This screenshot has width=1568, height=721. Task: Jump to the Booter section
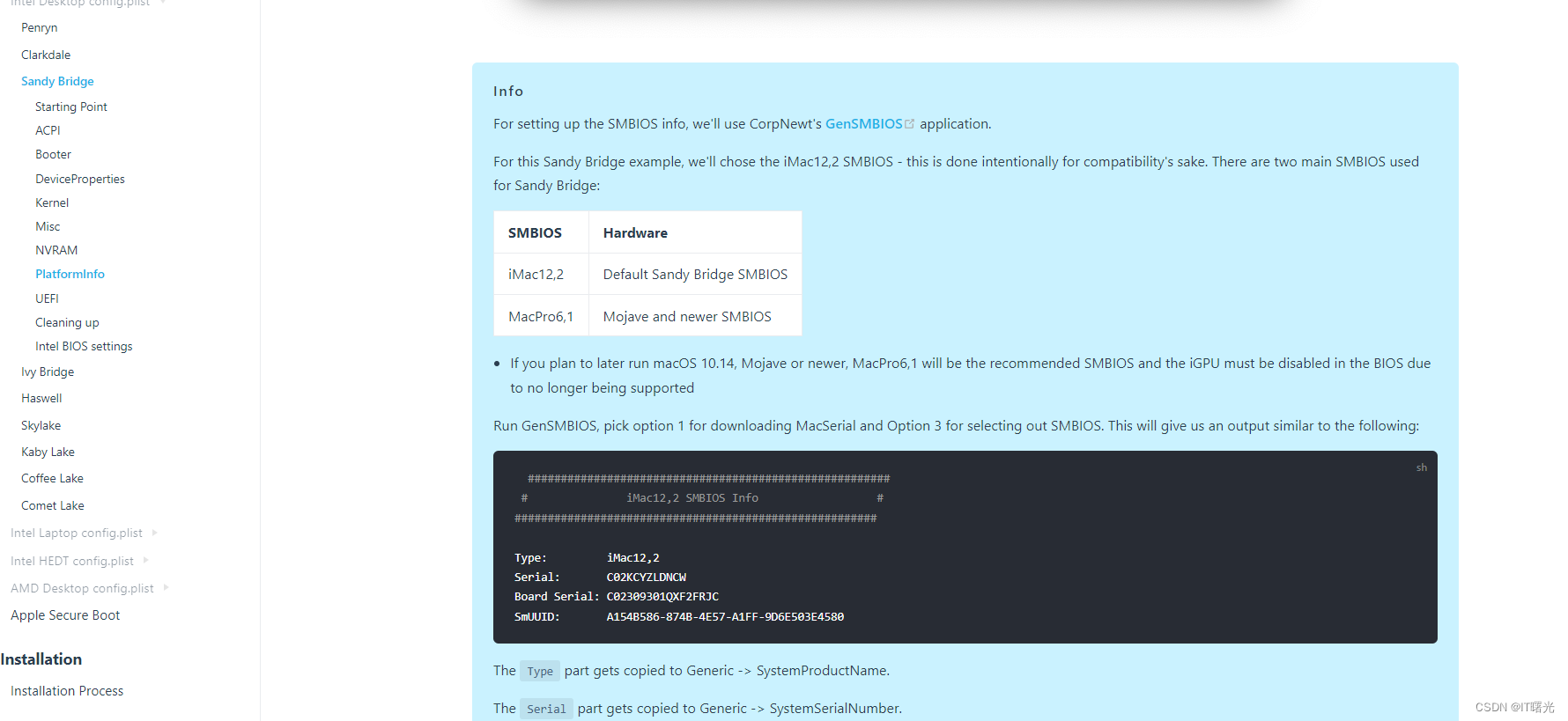[x=53, y=154]
